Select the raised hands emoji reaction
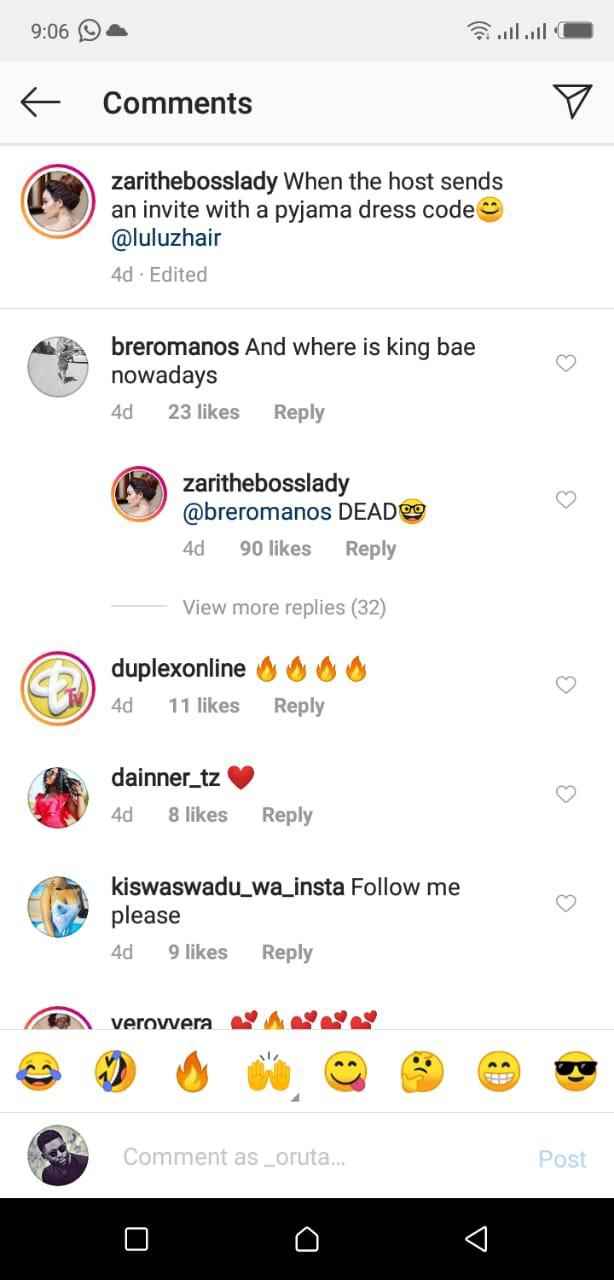This screenshot has height=1280, width=614. pyautogui.click(x=268, y=1070)
